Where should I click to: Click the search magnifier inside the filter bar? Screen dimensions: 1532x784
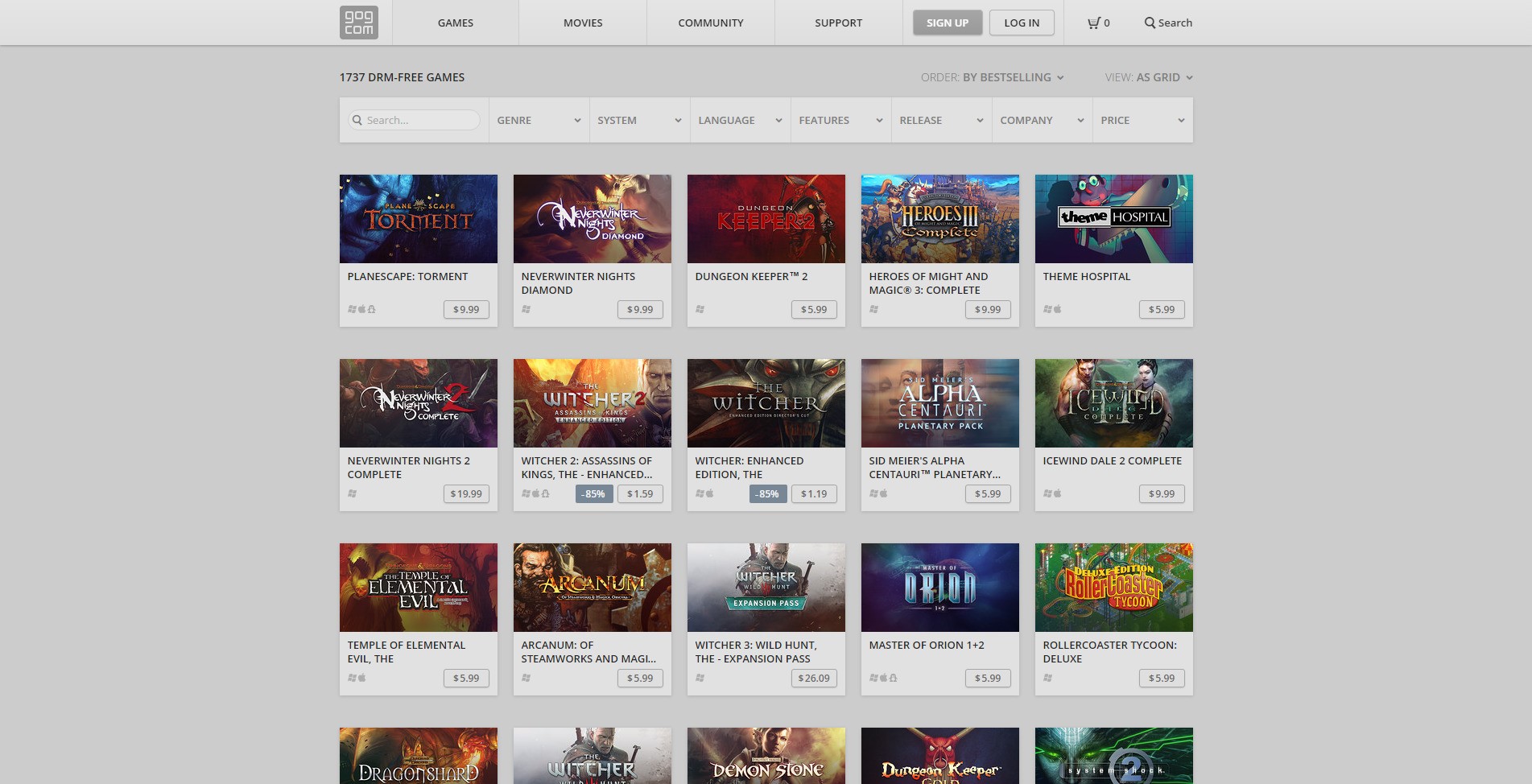(357, 120)
